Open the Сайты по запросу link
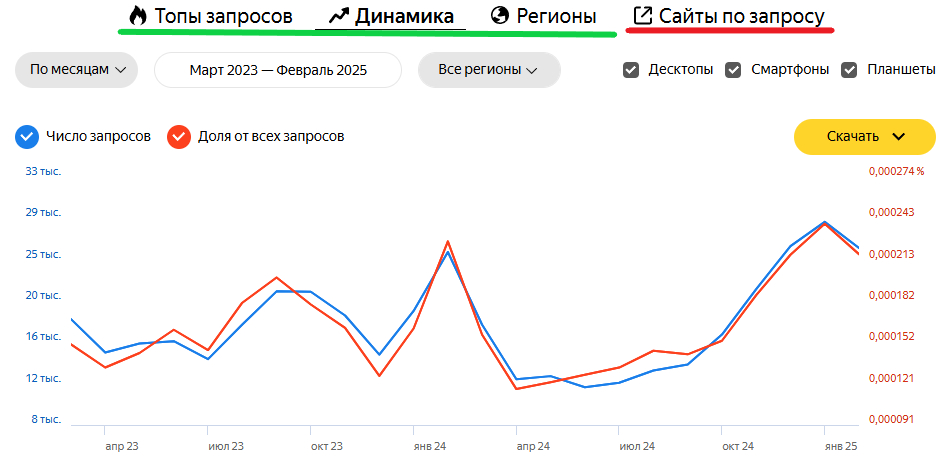The image size is (949, 466). click(741, 17)
